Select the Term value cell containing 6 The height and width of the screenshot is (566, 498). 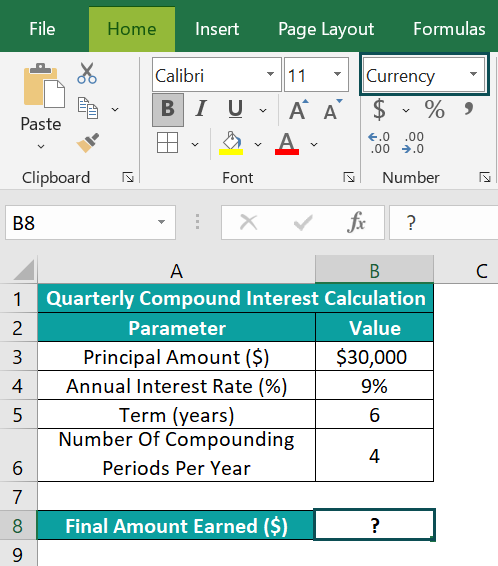coord(375,414)
